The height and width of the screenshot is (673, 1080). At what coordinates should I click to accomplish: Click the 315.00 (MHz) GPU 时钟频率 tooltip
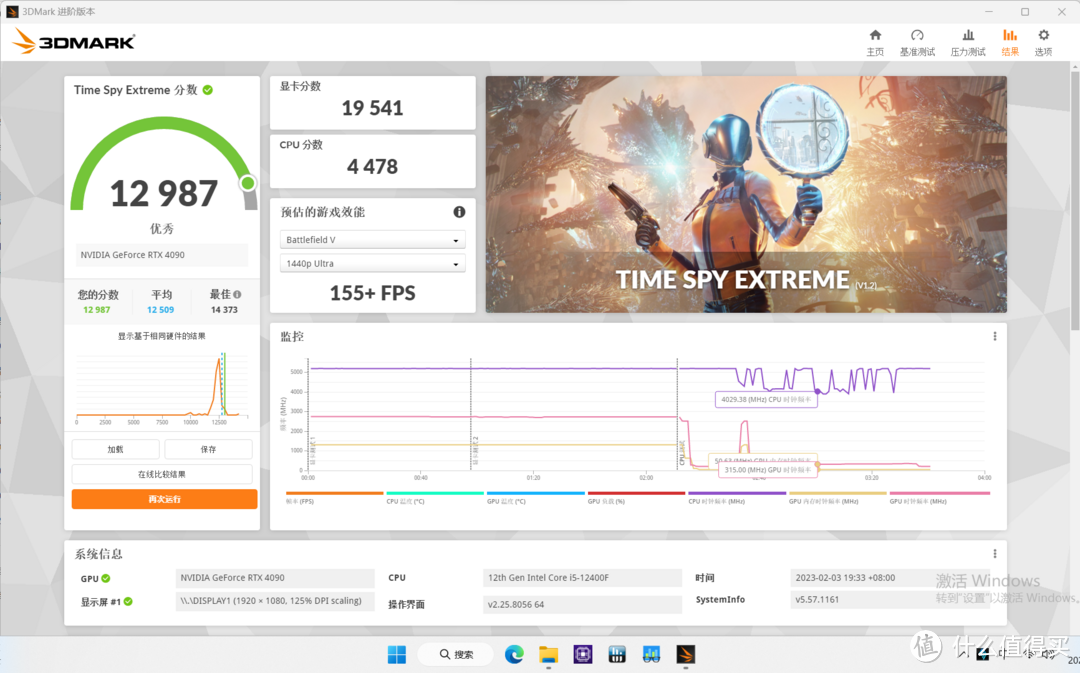point(766,470)
